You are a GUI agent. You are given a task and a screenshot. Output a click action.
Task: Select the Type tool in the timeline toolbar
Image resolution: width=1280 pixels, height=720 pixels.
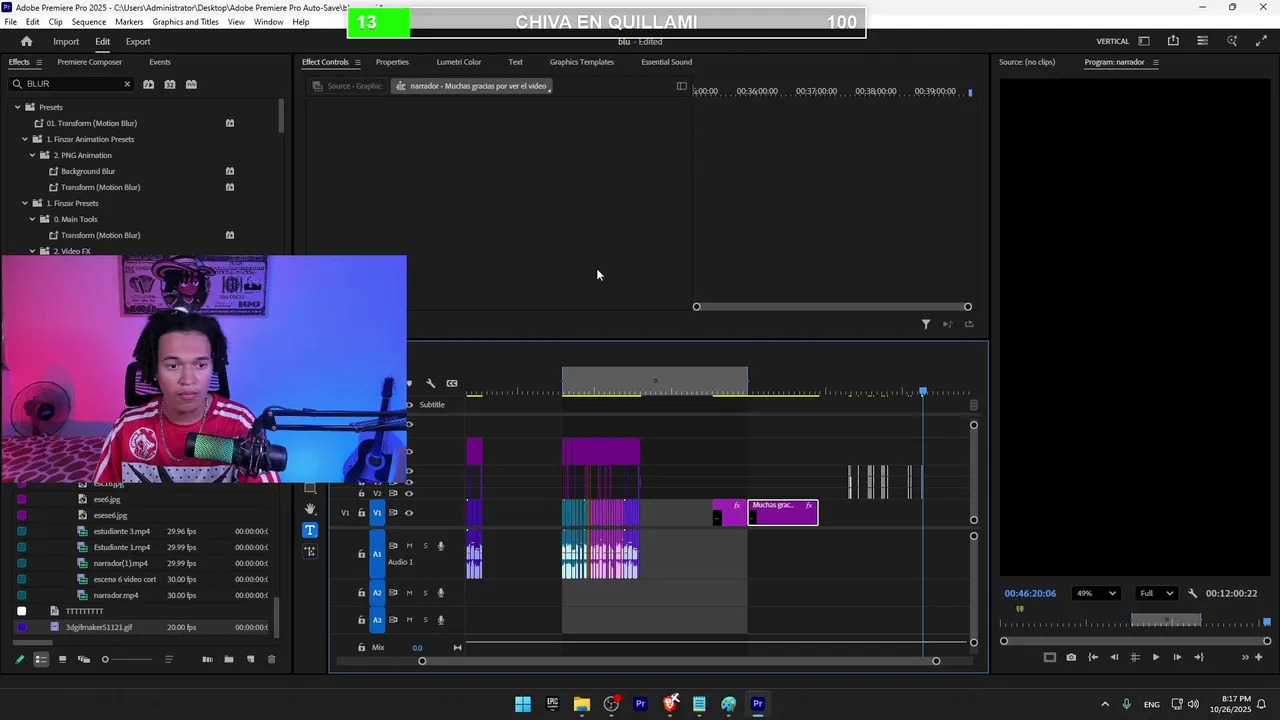(x=310, y=530)
